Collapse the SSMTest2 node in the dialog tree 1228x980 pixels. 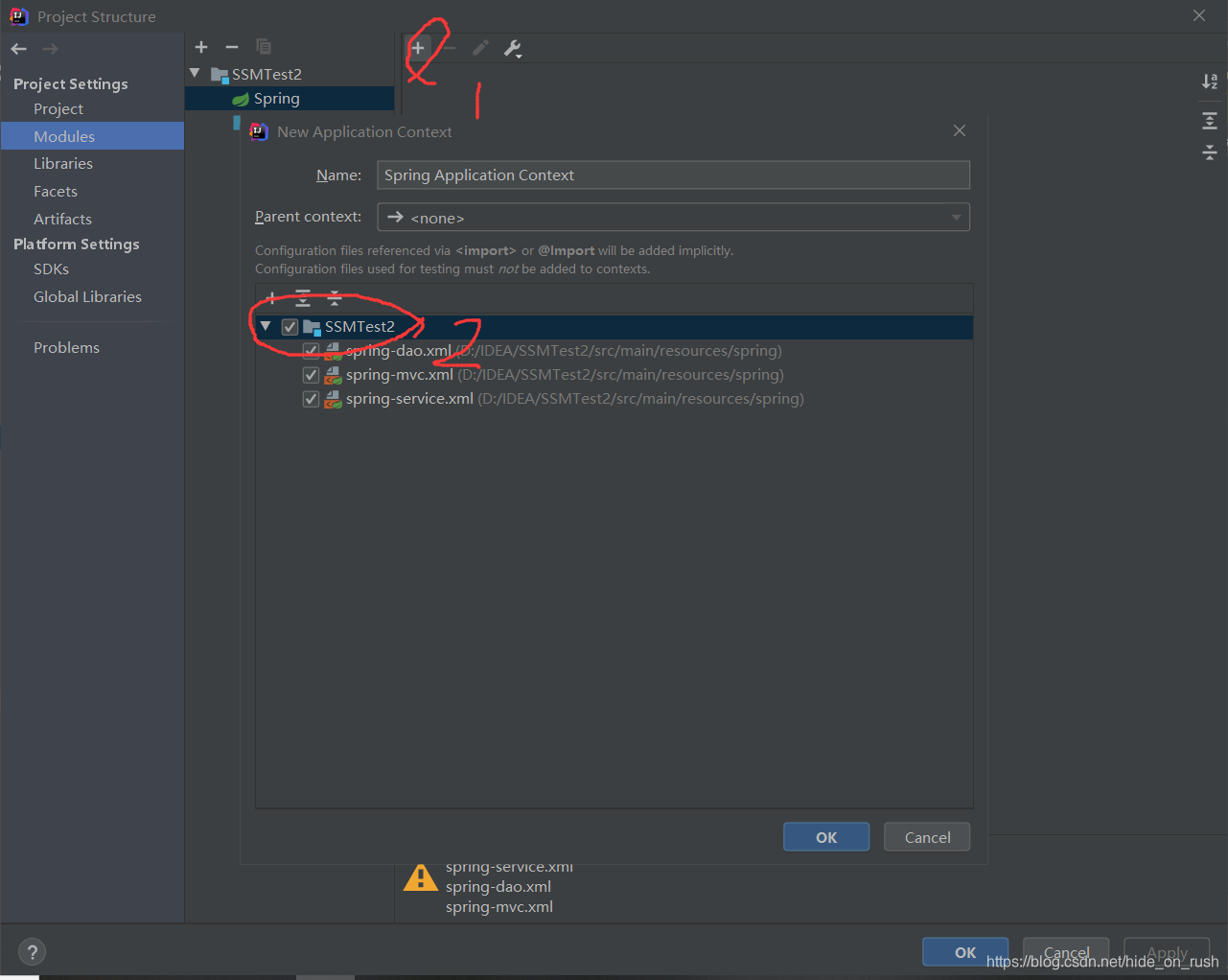click(266, 326)
